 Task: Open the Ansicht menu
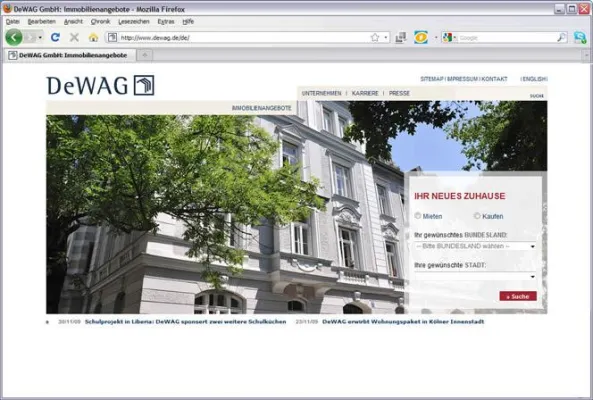73,22
